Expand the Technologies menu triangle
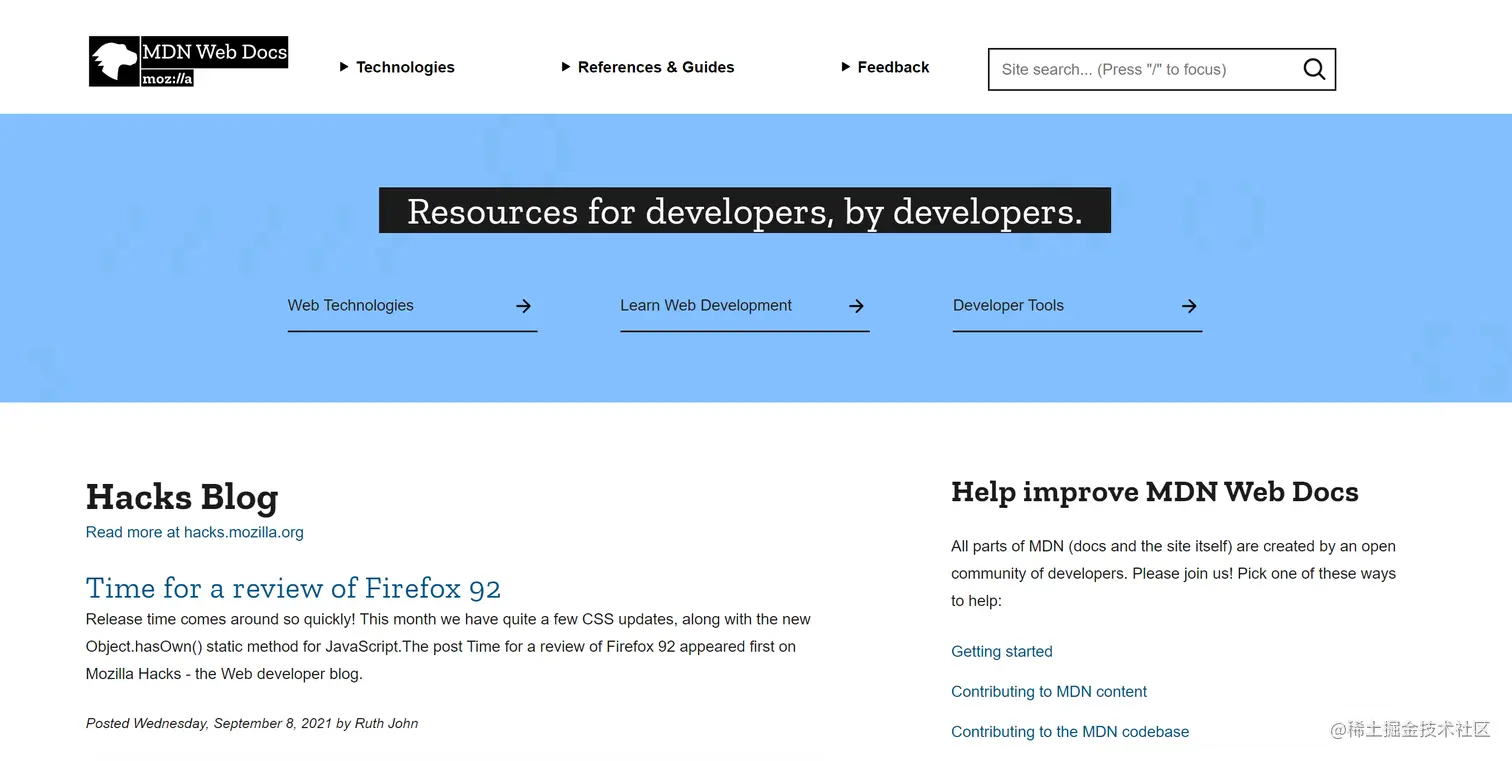Viewport: 1512px width, 761px height. click(x=344, y=67)
